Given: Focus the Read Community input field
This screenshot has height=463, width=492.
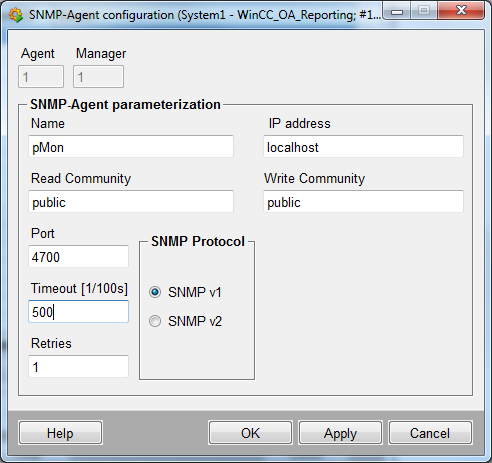Looking at the screenshot, I should click(131, 202).
